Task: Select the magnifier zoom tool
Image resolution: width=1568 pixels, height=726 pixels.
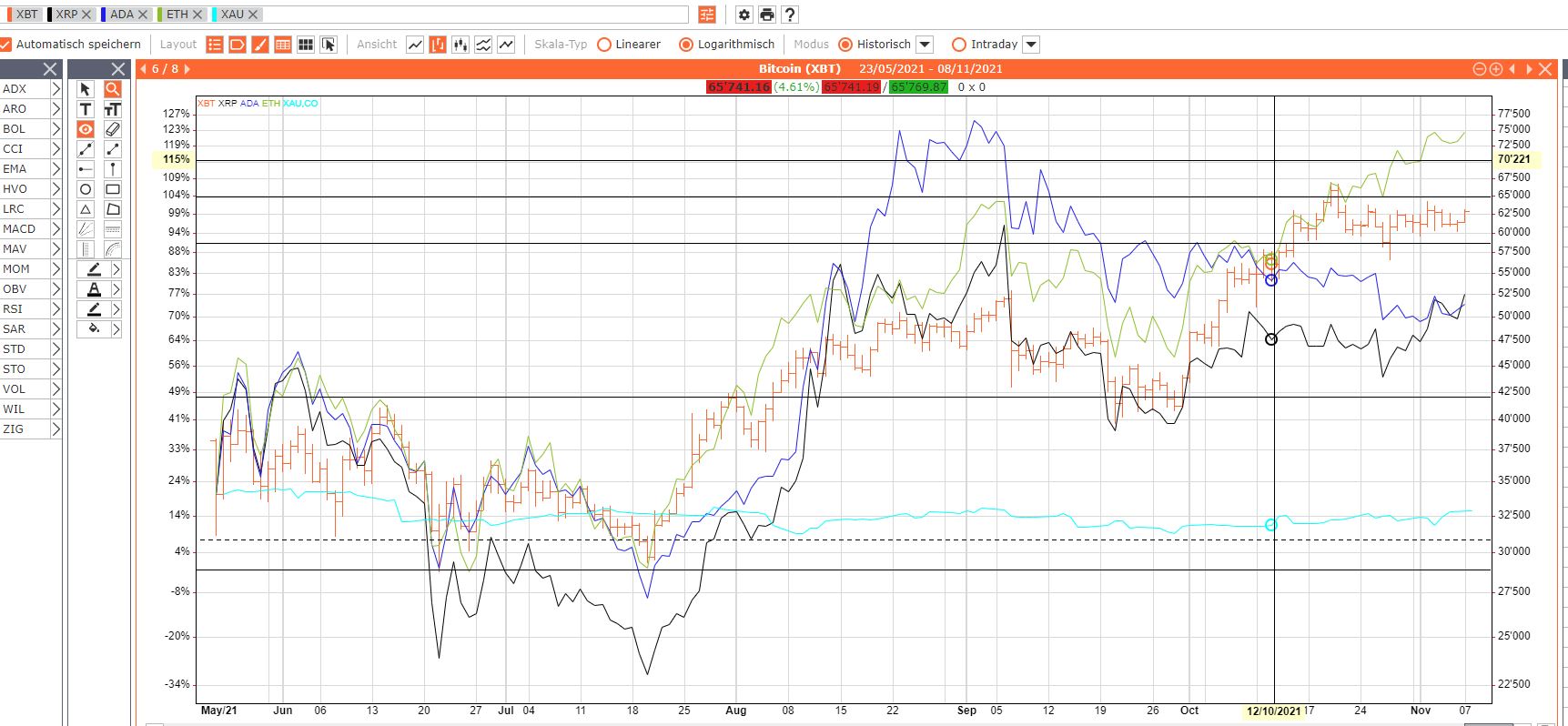Action: [x=113, y=89]
